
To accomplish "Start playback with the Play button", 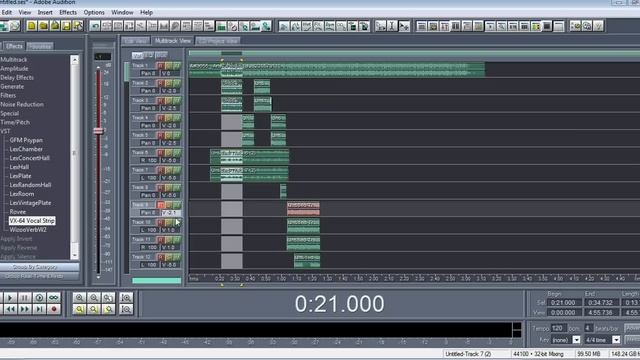I will [11, 298].
